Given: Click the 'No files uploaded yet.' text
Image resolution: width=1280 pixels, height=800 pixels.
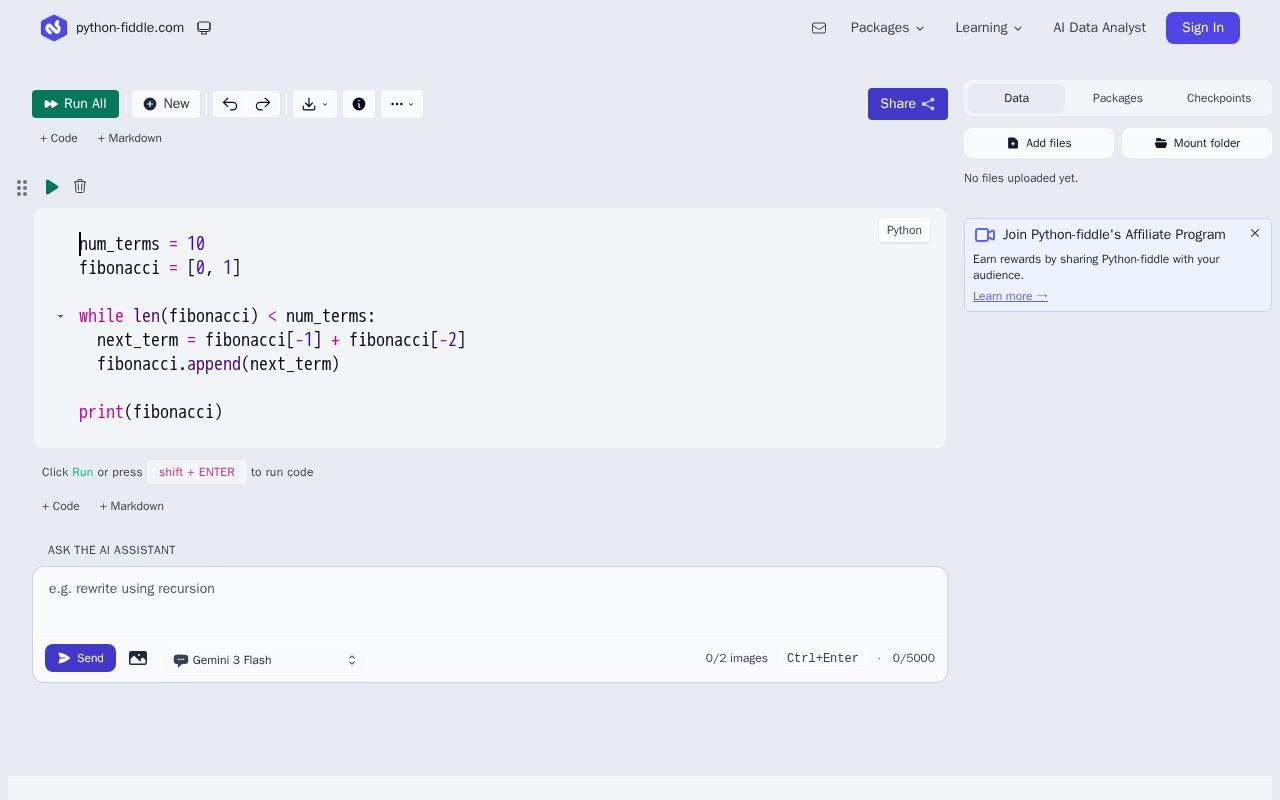Looking at the screenshot, I should click(1021, 178).
